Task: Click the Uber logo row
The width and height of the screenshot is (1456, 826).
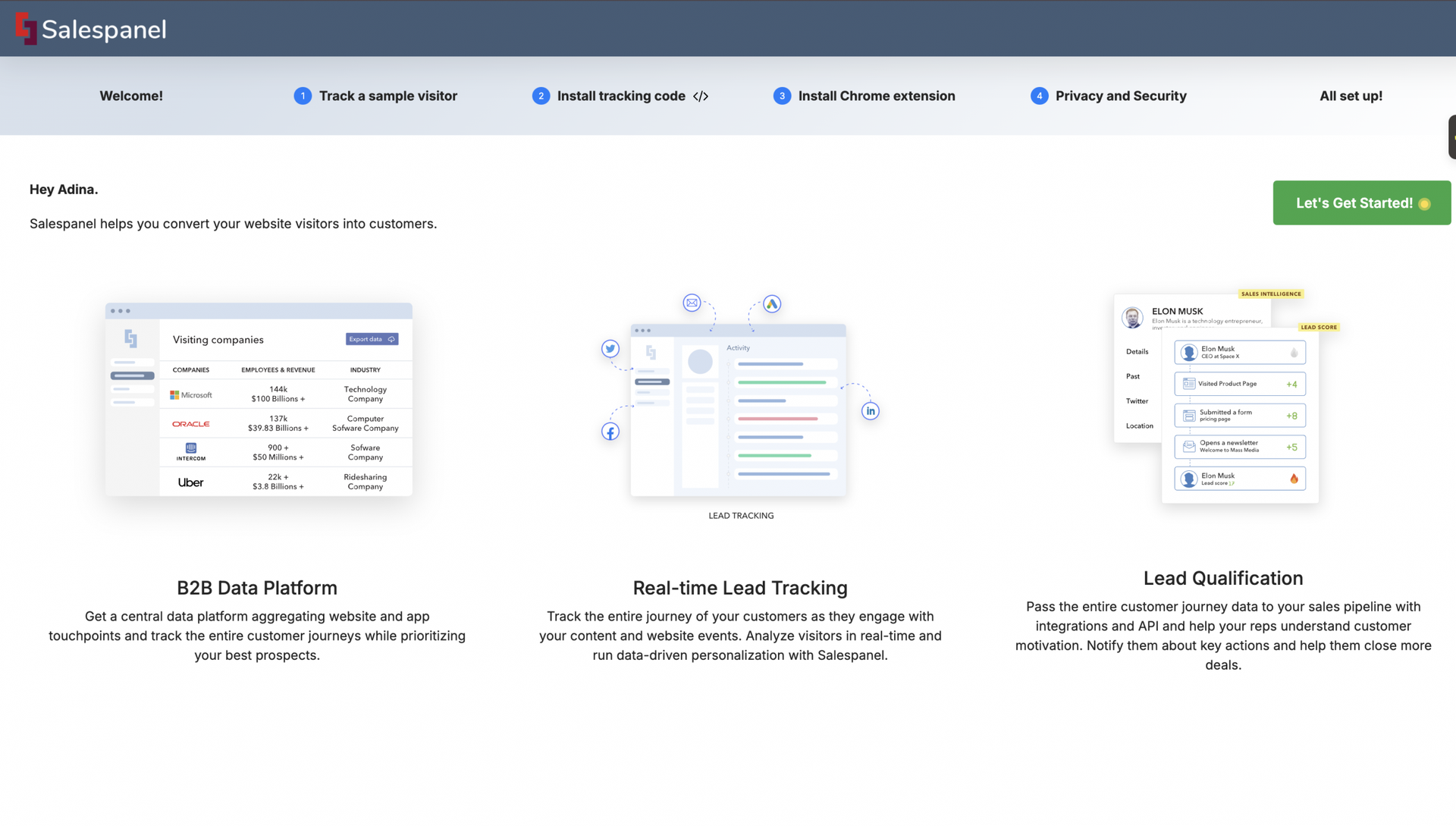Action: (x=286, y=482)
